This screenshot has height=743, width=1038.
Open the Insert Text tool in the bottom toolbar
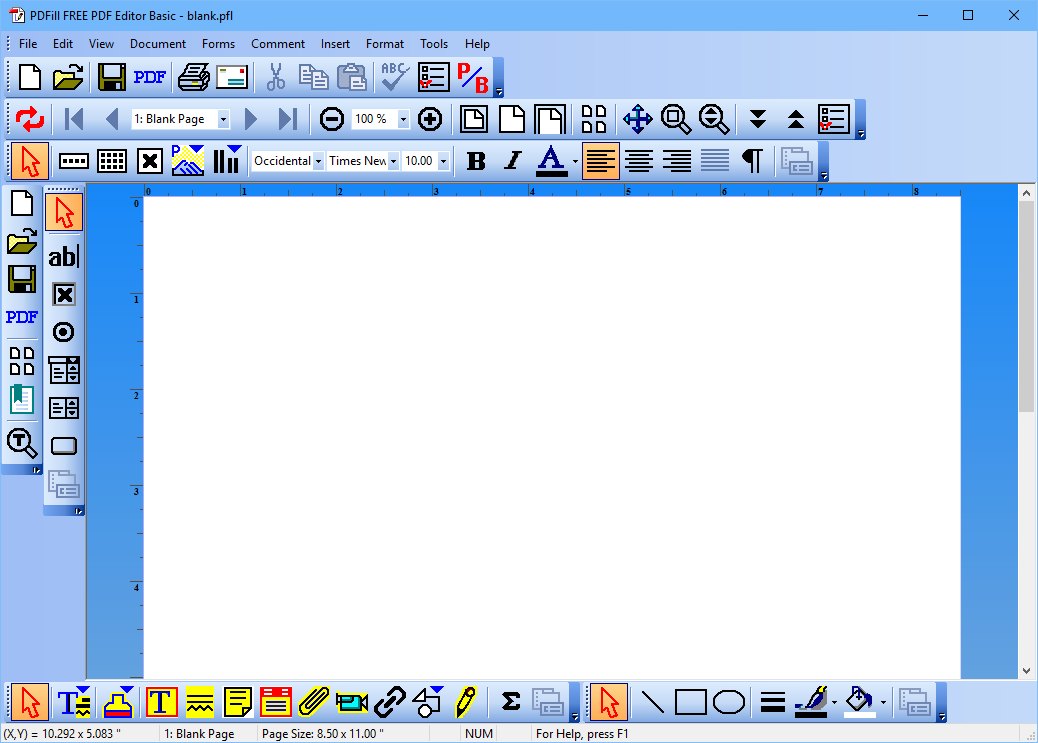point(160,702)
